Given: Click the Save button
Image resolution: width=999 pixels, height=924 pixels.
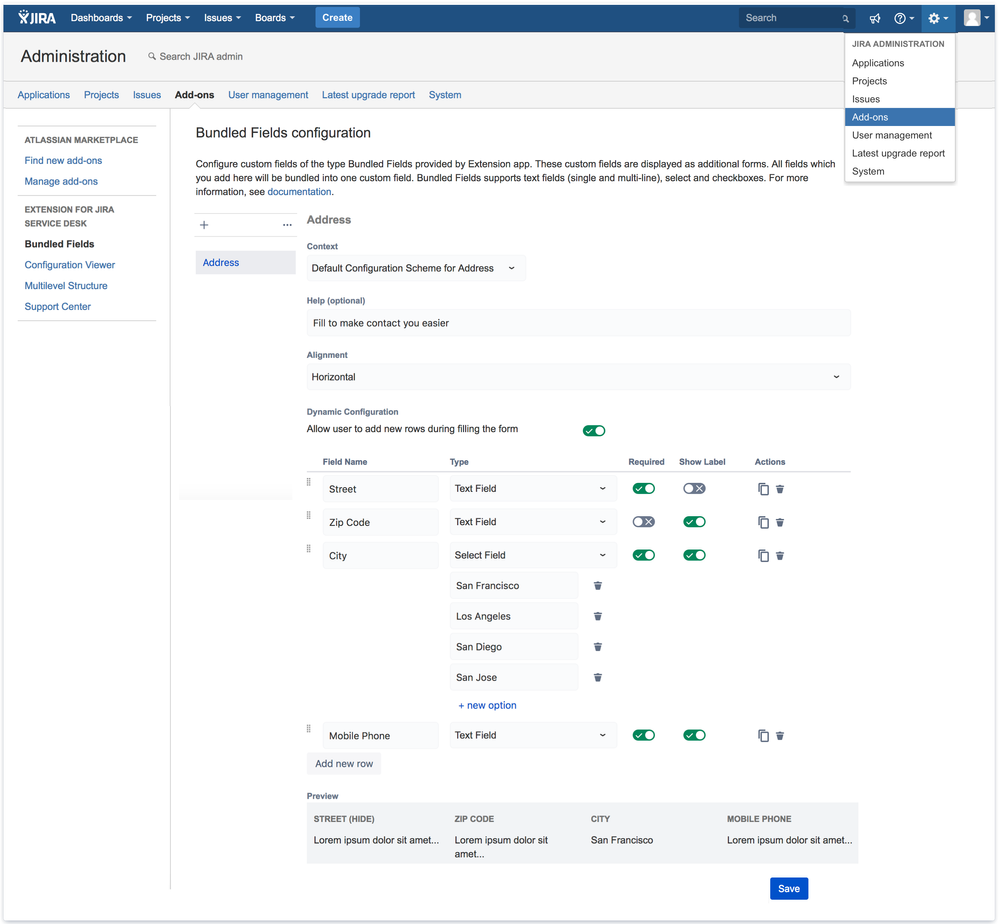Looking at the screenshot, I should coord(788,889).
